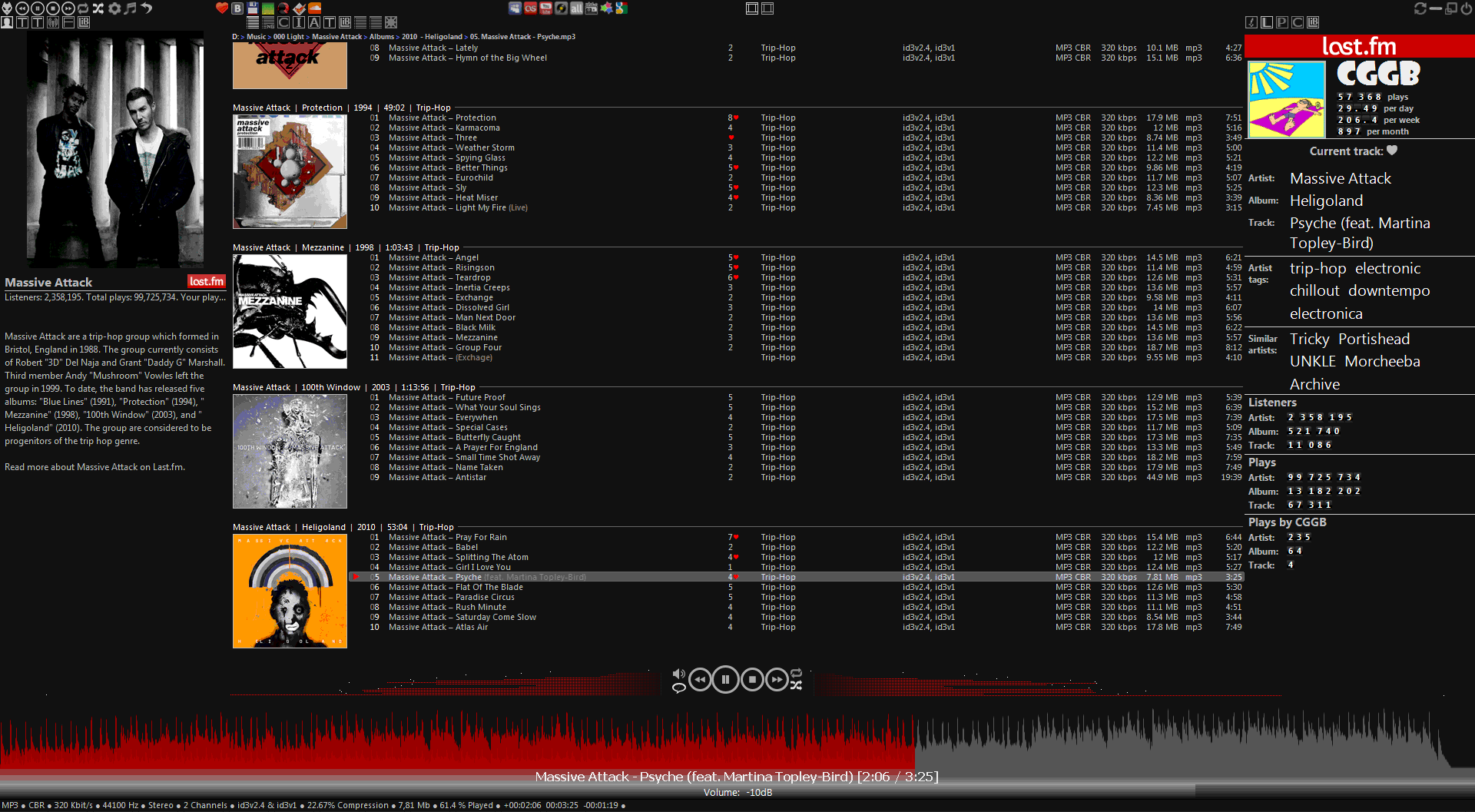1475x812 pixels.
Task: Click the CGGB user avatar image
Action: (x=1287, y=100)
